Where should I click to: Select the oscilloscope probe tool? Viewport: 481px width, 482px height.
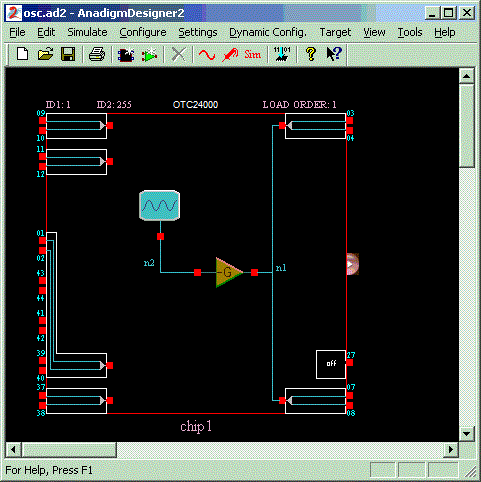pos(230,54)
